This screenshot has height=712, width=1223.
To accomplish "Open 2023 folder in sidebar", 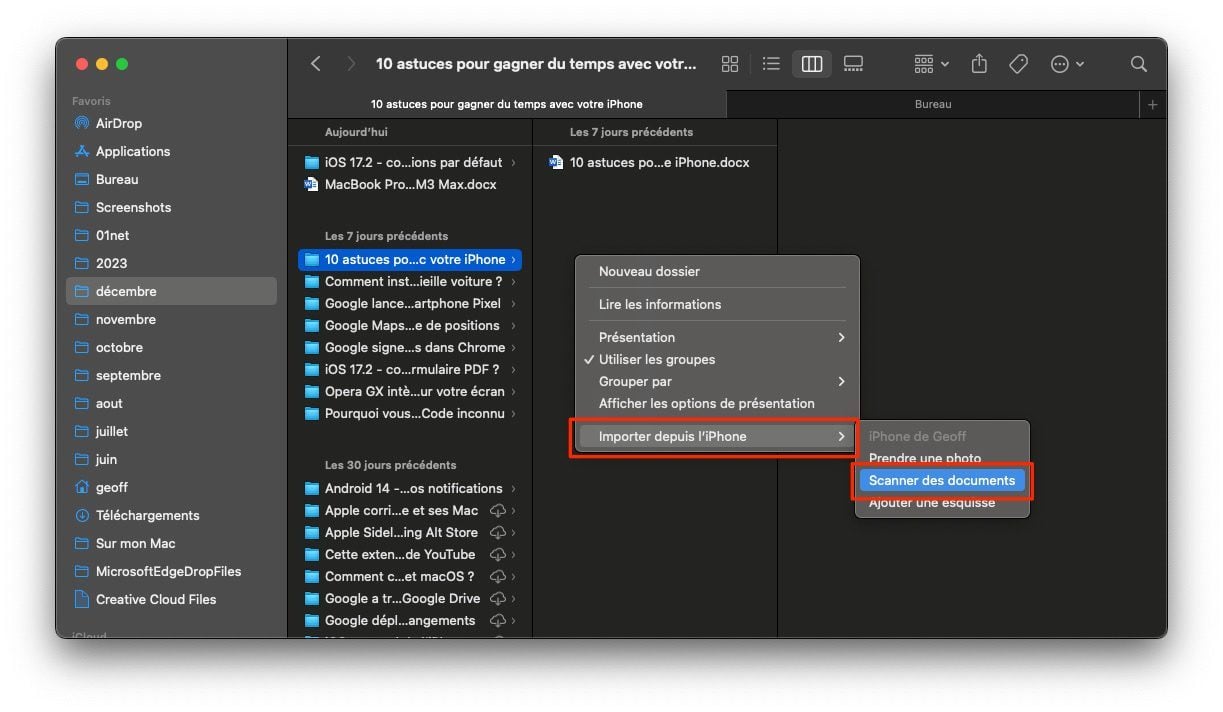I will (x=171, y=263).
